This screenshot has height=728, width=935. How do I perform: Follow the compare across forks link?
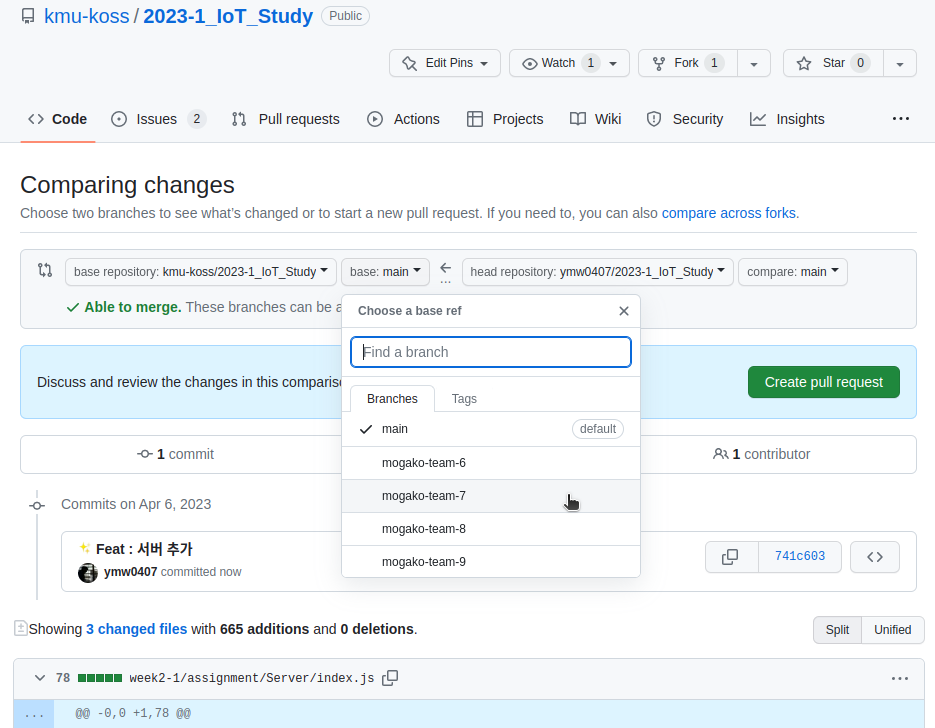[729, 213]
